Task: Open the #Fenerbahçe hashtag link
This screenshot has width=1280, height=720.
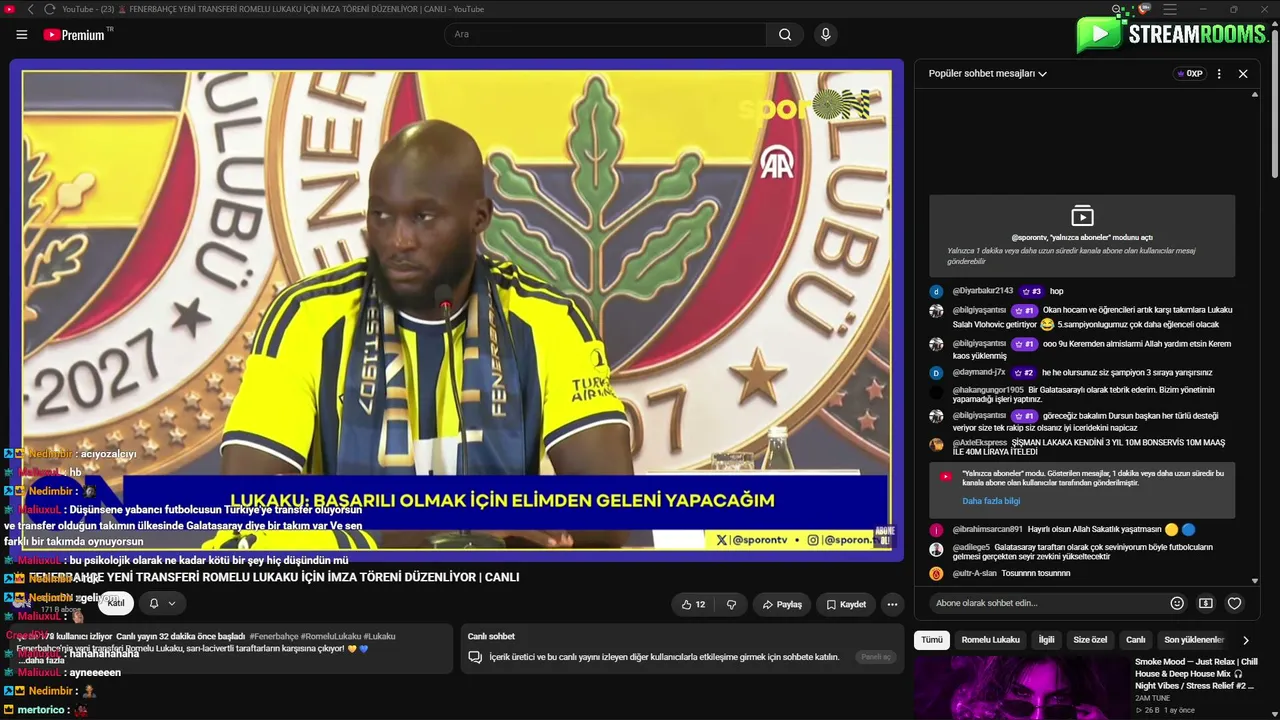Action: [275, 636]
